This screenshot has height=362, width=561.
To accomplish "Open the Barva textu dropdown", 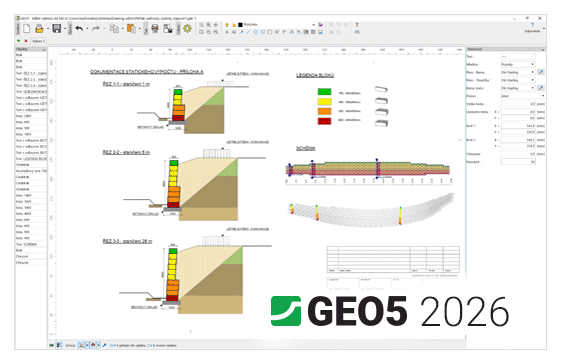I will click(x=518, y=88).
